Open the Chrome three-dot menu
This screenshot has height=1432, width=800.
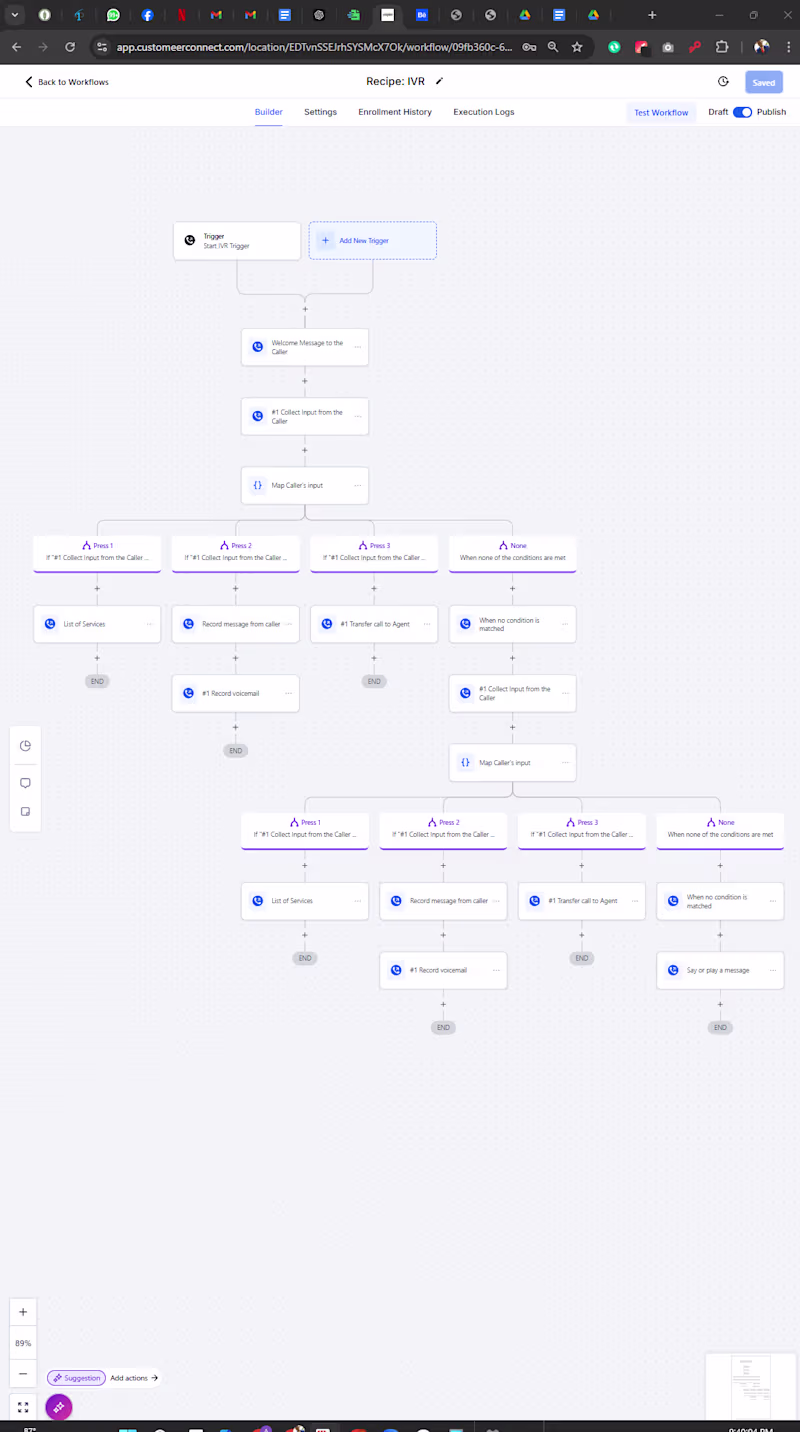click(x=787, y=47)
